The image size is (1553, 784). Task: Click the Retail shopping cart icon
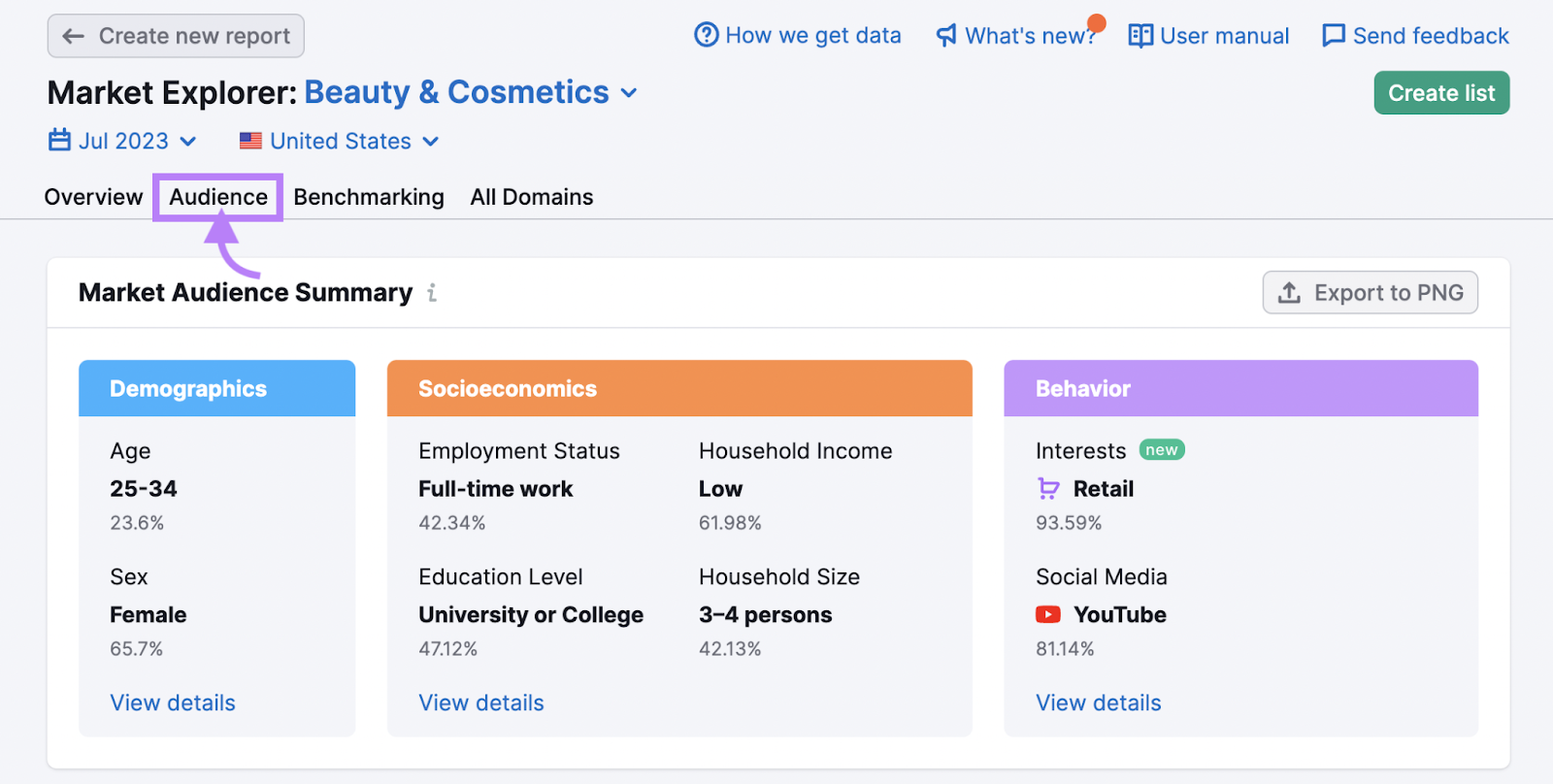[x=1048, y=489]
